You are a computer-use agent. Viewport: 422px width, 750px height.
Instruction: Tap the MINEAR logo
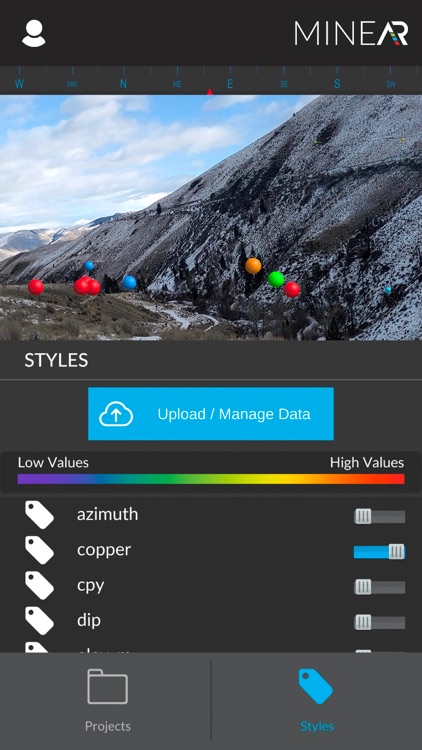[x=351, y=33]
